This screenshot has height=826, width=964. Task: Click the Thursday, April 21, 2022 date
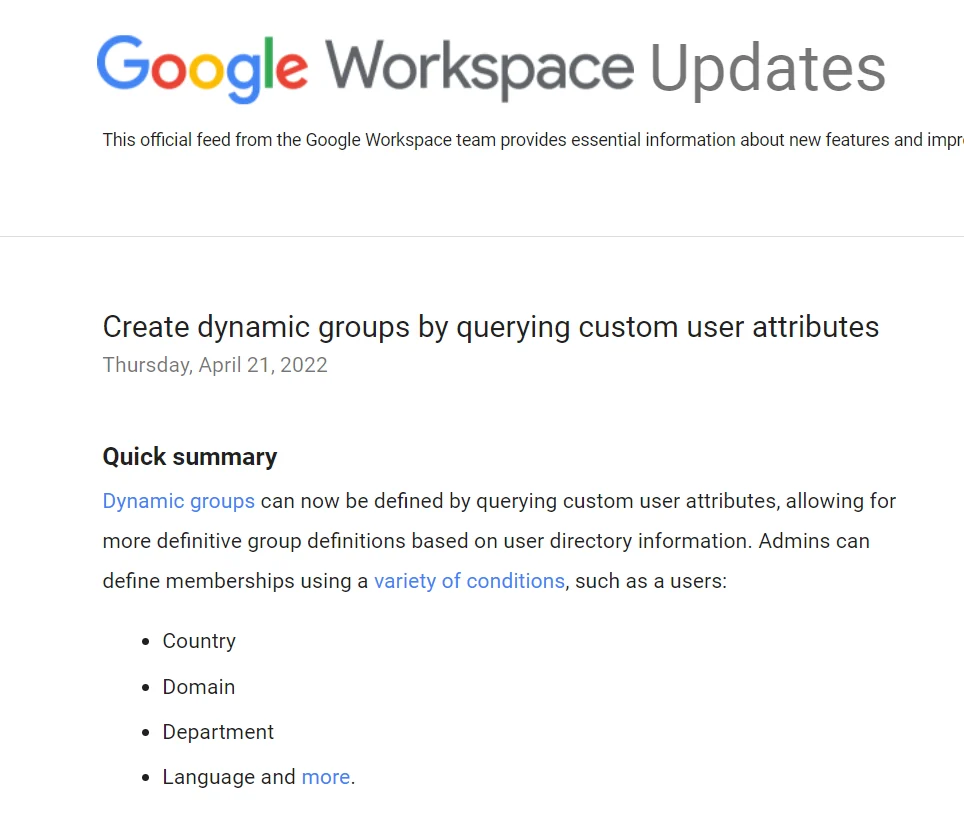click(214, 364)
